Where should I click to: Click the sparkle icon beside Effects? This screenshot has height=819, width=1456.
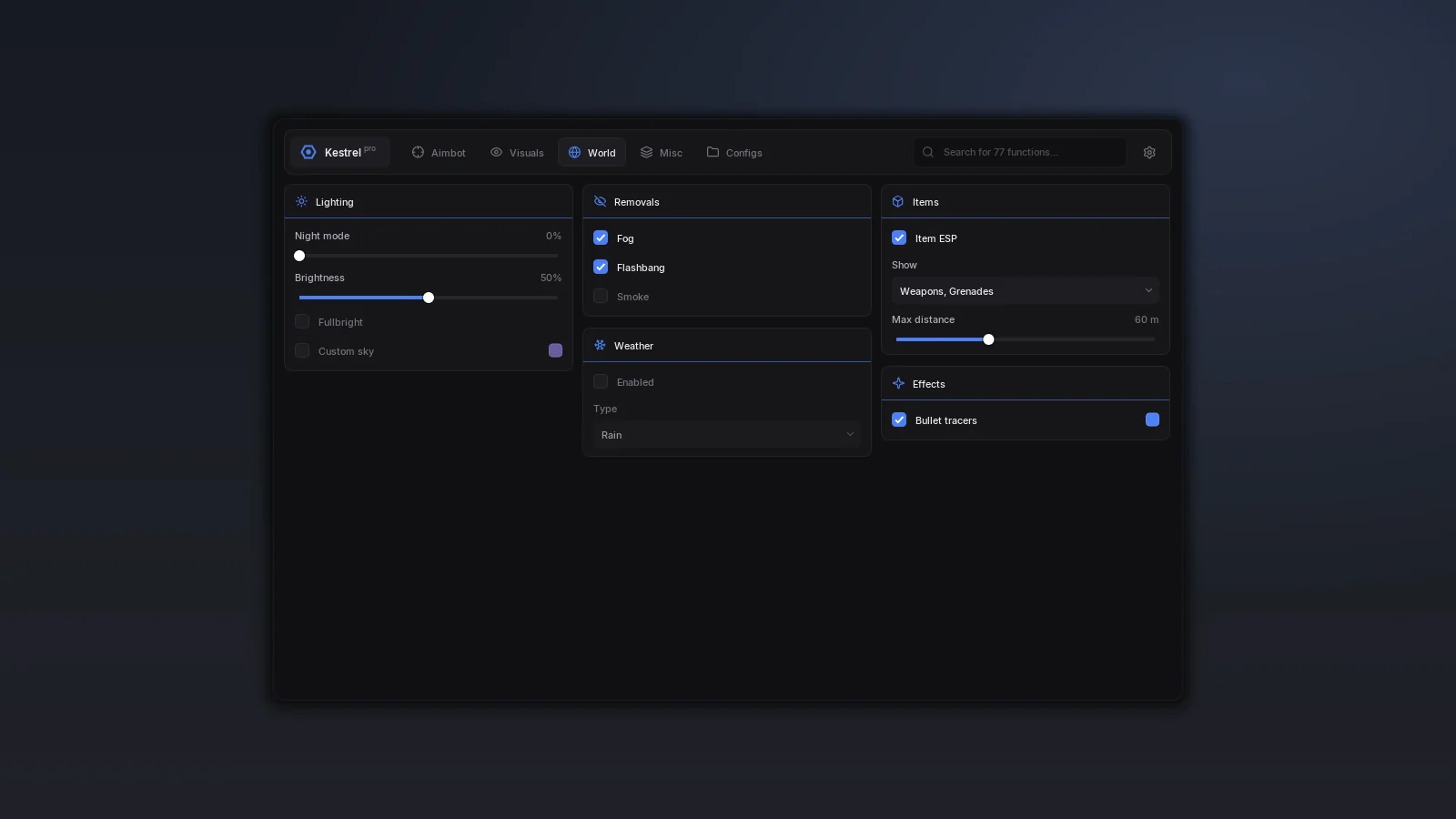click(898, 383)
